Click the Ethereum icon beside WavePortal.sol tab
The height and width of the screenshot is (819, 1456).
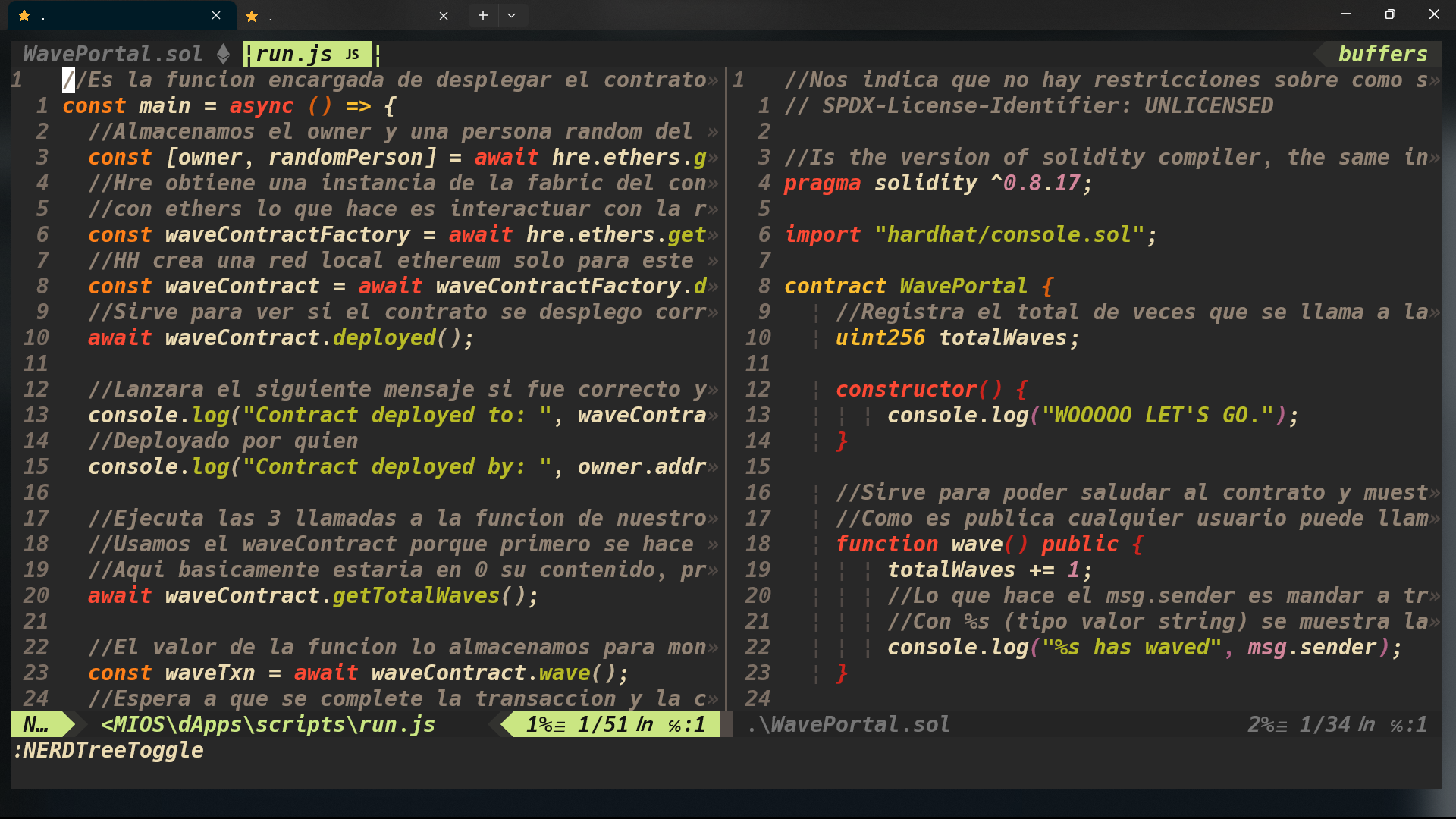click(223, 54)
